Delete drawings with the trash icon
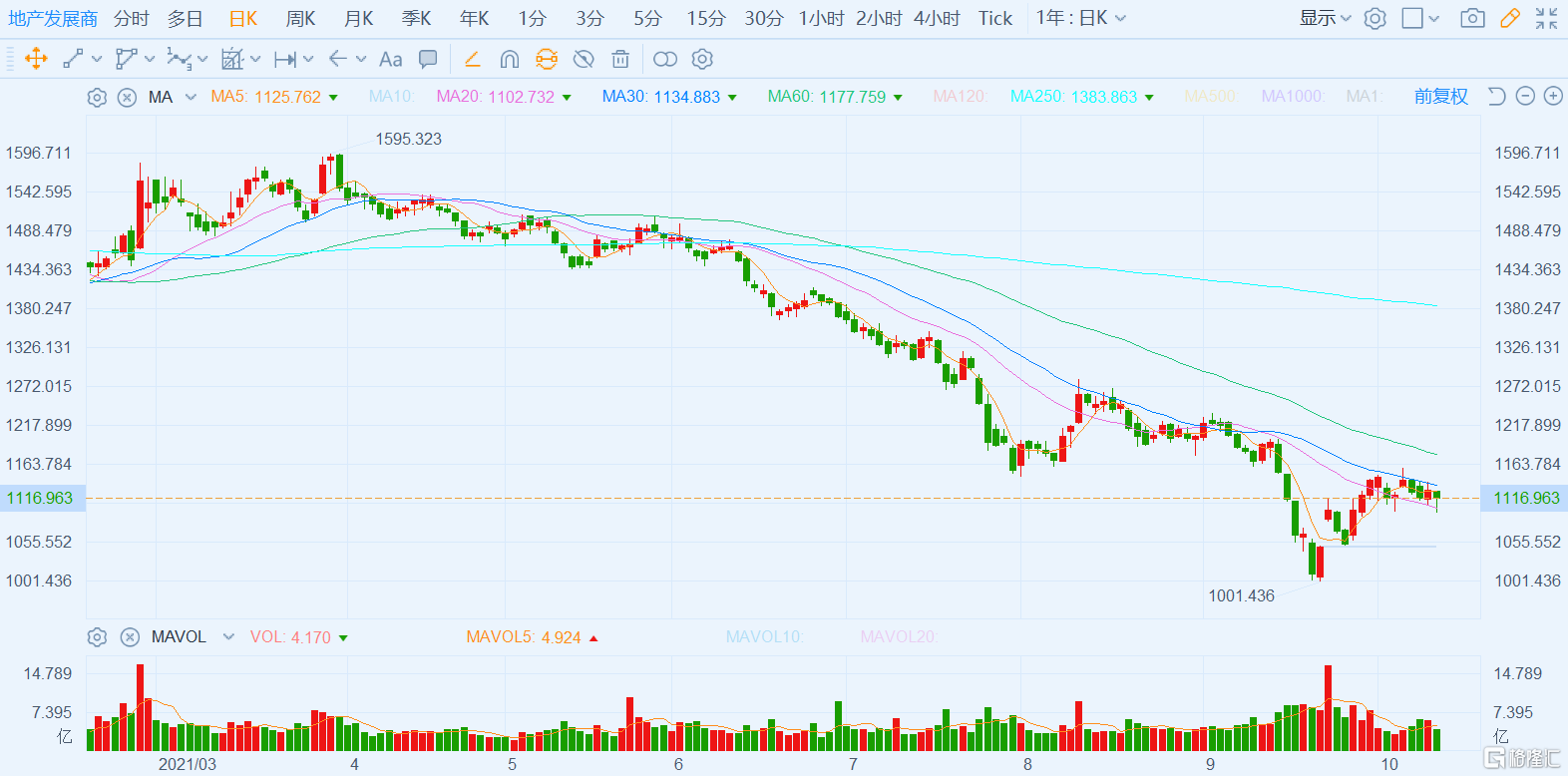The width and height of the screenshot is (1568, 776). click(x=620, y=59)
